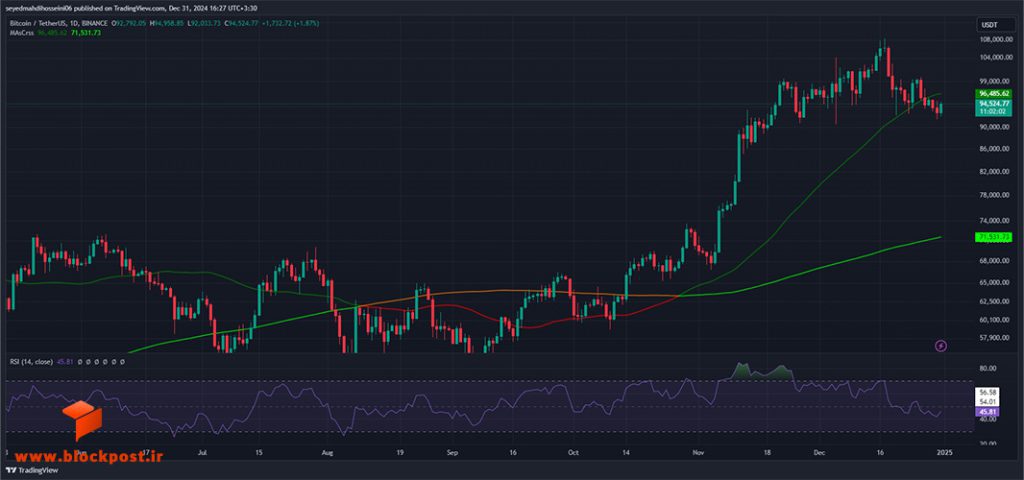Click the Oct label on time axis
Screen dimensions: 1024x480
click(573, 452)
